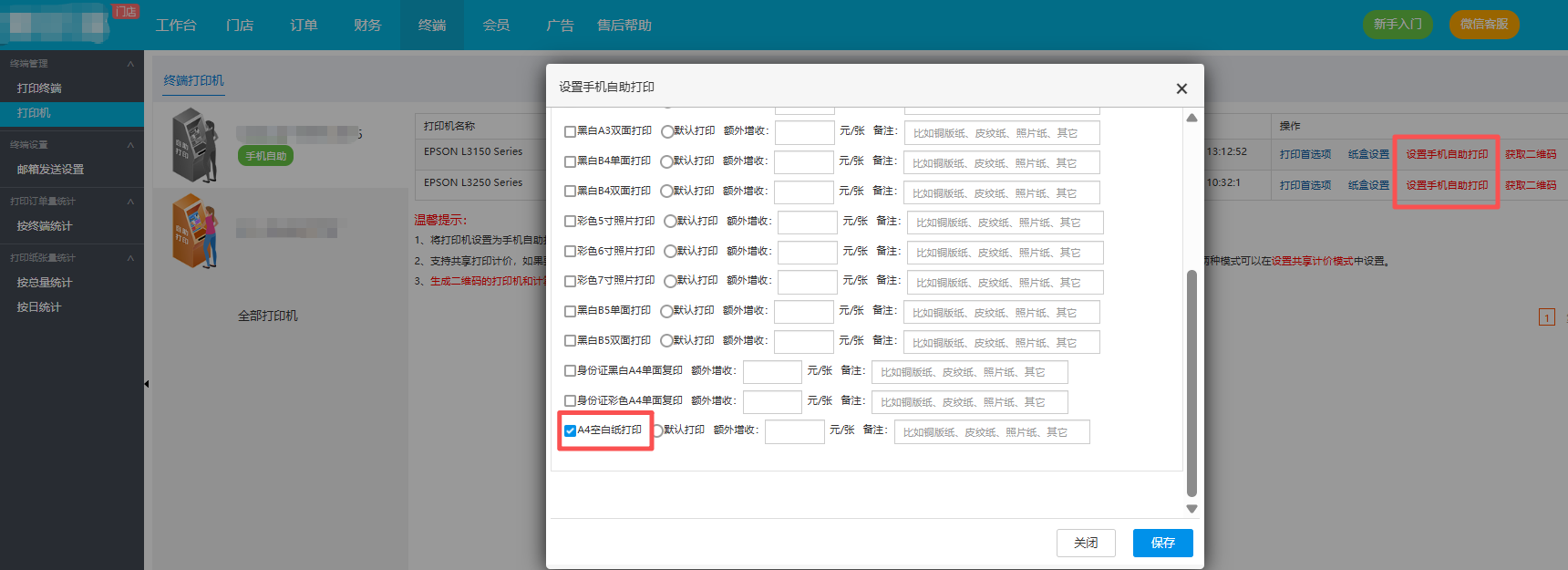Click the orange printer kiosk image
1568x570 pixels.
coord(195,230)
